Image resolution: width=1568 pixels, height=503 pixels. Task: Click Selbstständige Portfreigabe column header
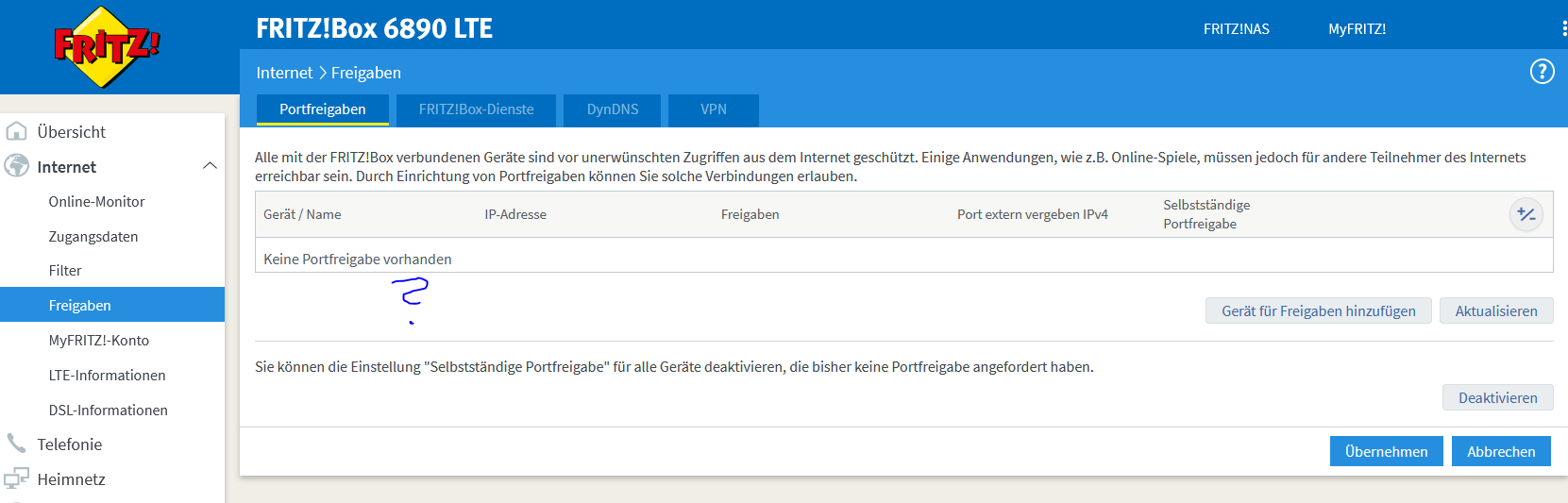tap(1206, 214)
